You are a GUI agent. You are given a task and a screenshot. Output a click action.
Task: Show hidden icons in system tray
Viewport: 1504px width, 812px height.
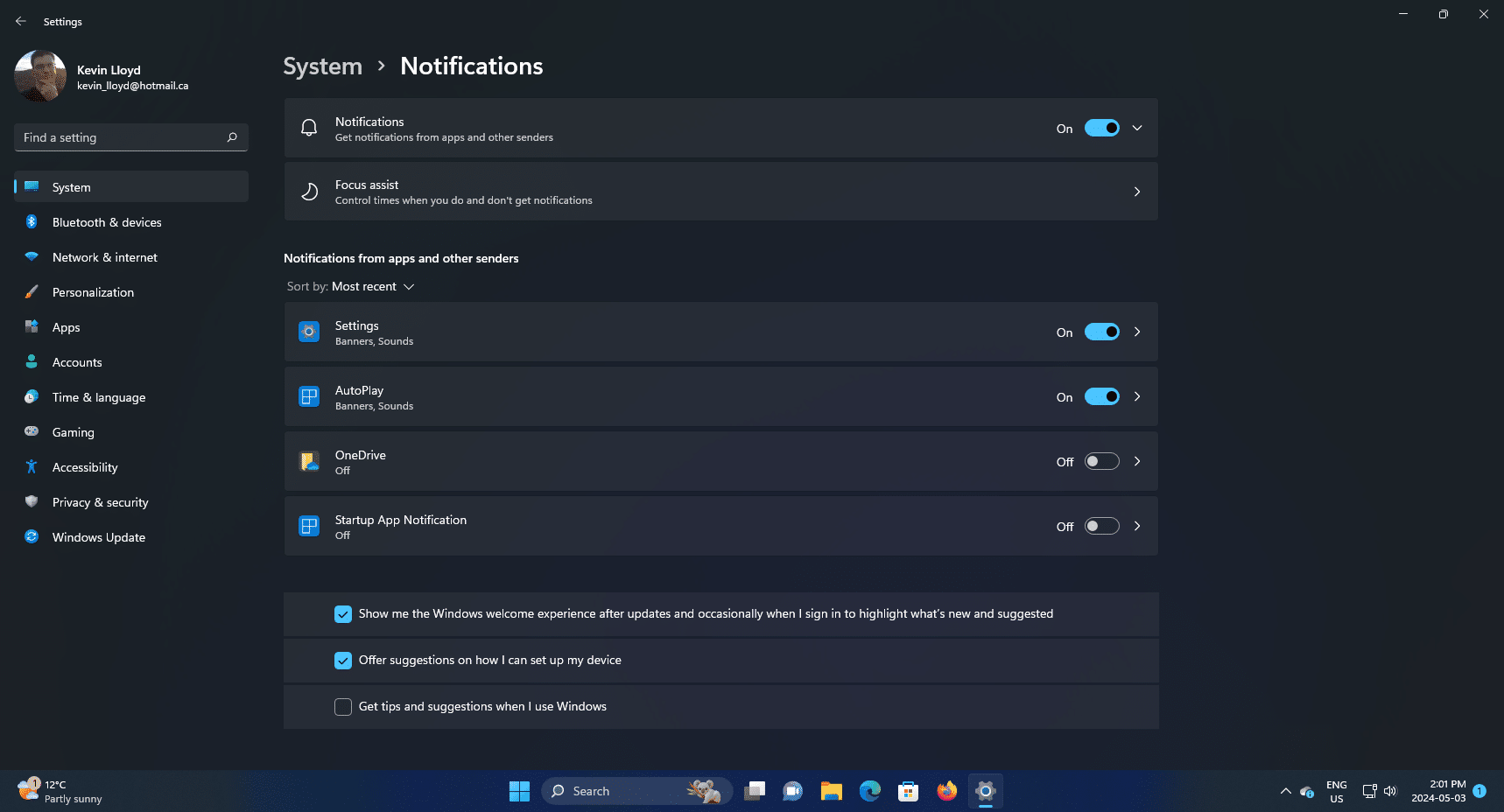coord(1286,791)
